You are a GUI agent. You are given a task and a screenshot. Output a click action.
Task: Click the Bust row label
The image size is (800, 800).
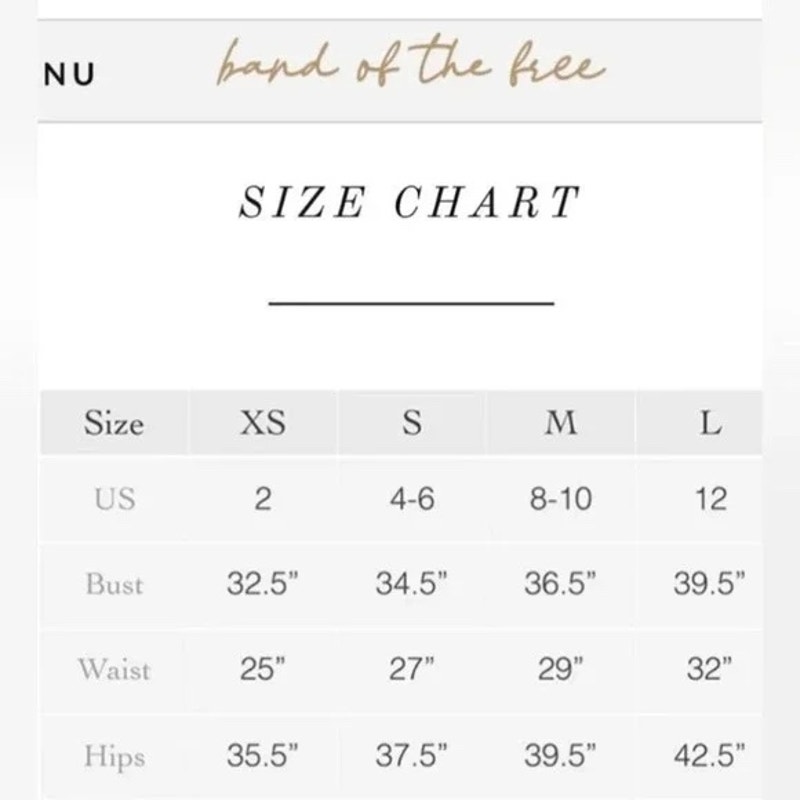[114, 584]
